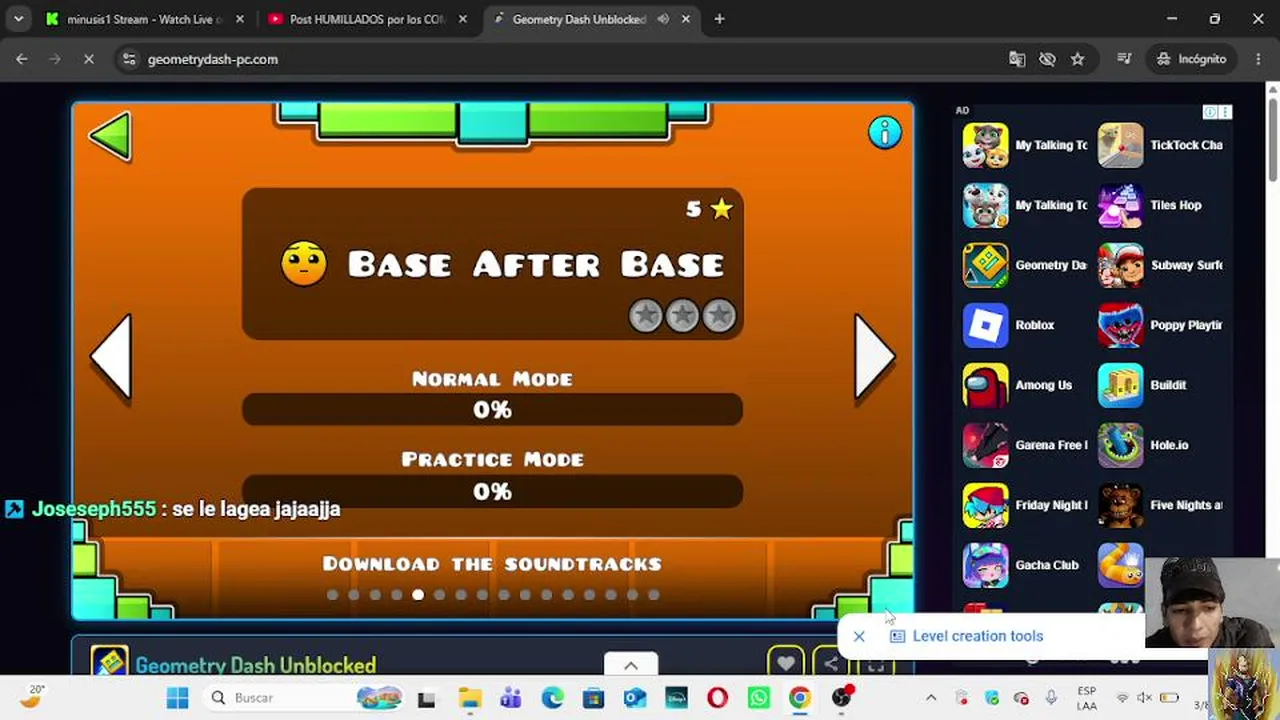Click the Level creation tools link
1280x720 pixels.
[x=977, y=636]
